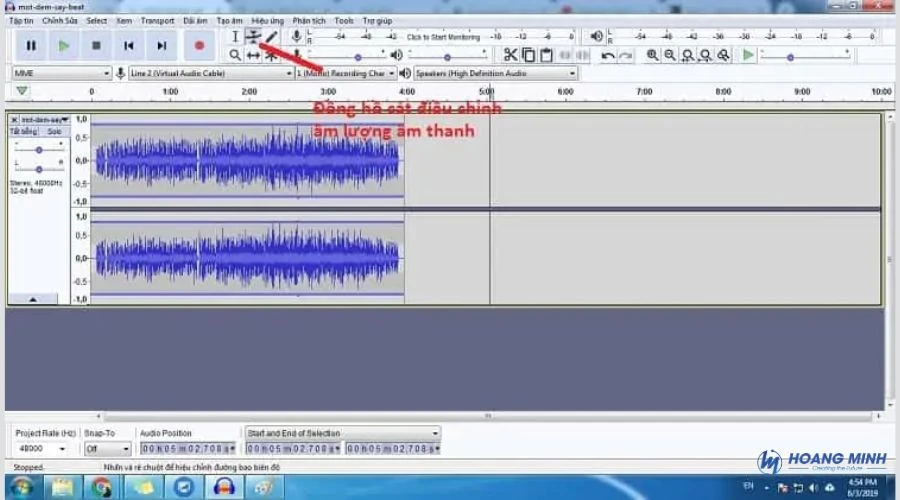Click the Zoom toggle icon
Viewport: 900px width, 500px height.
pyautogui.click(x=723, y=55)
